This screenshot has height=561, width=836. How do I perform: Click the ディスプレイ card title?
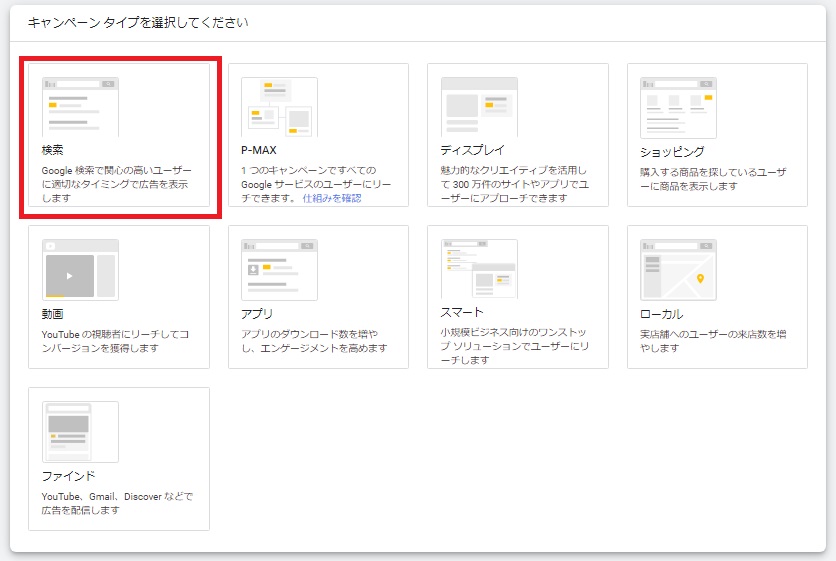click(472, 150)
